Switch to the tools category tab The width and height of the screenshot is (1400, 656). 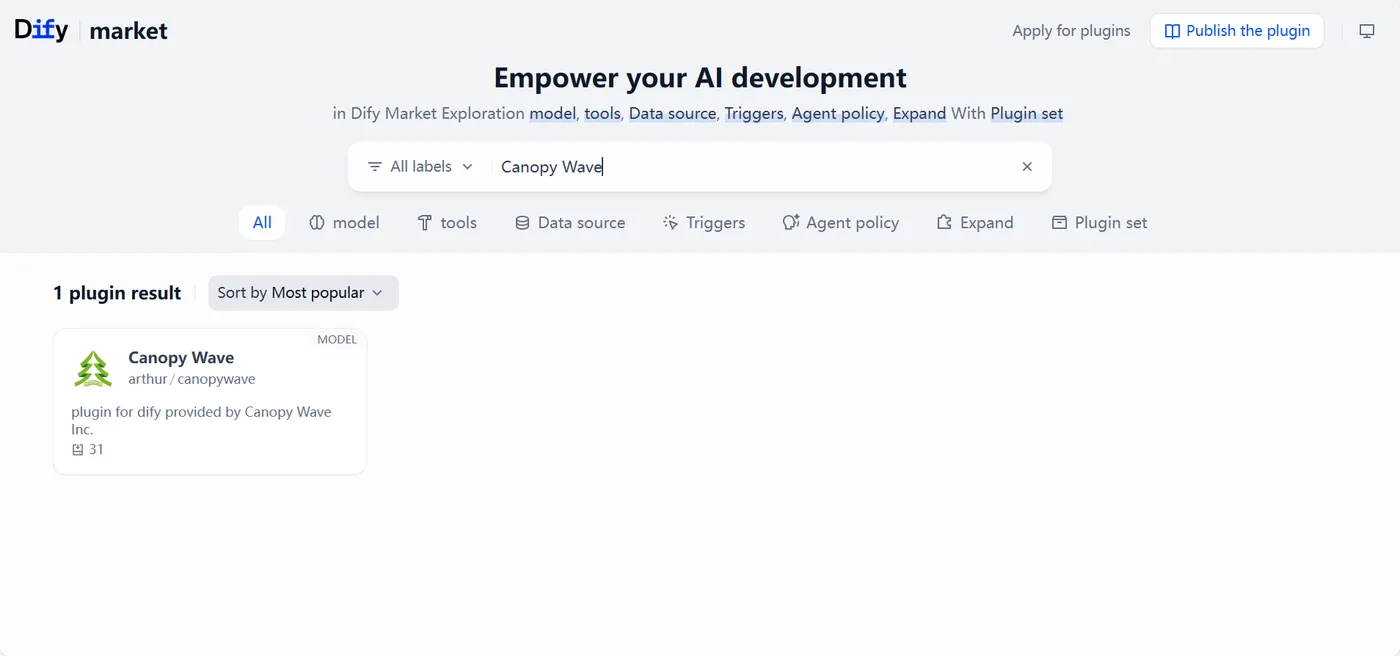pos(447,223)
